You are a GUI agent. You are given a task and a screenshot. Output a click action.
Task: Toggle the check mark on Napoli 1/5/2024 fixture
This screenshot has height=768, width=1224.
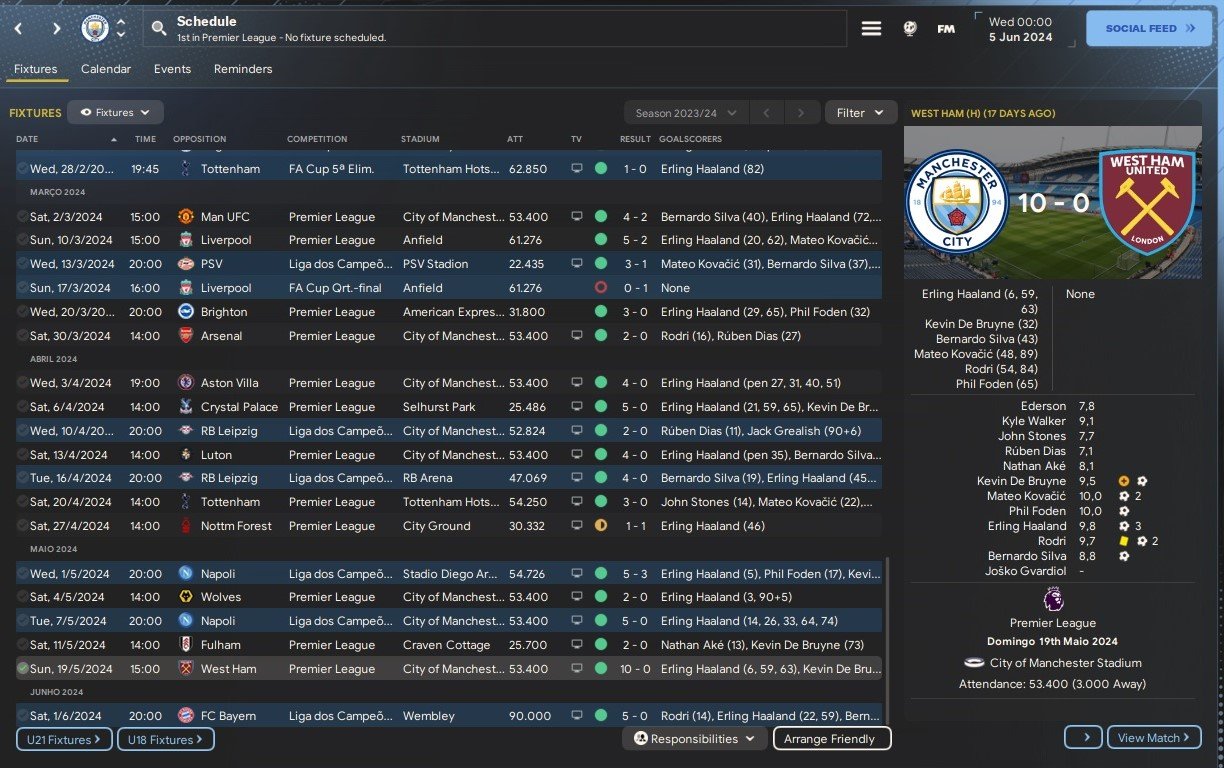pos(22,574)
